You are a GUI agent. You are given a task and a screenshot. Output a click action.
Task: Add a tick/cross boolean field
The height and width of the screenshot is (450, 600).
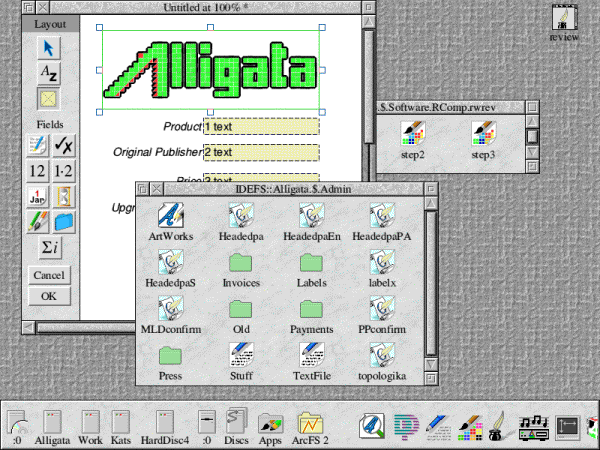[63, 146]
